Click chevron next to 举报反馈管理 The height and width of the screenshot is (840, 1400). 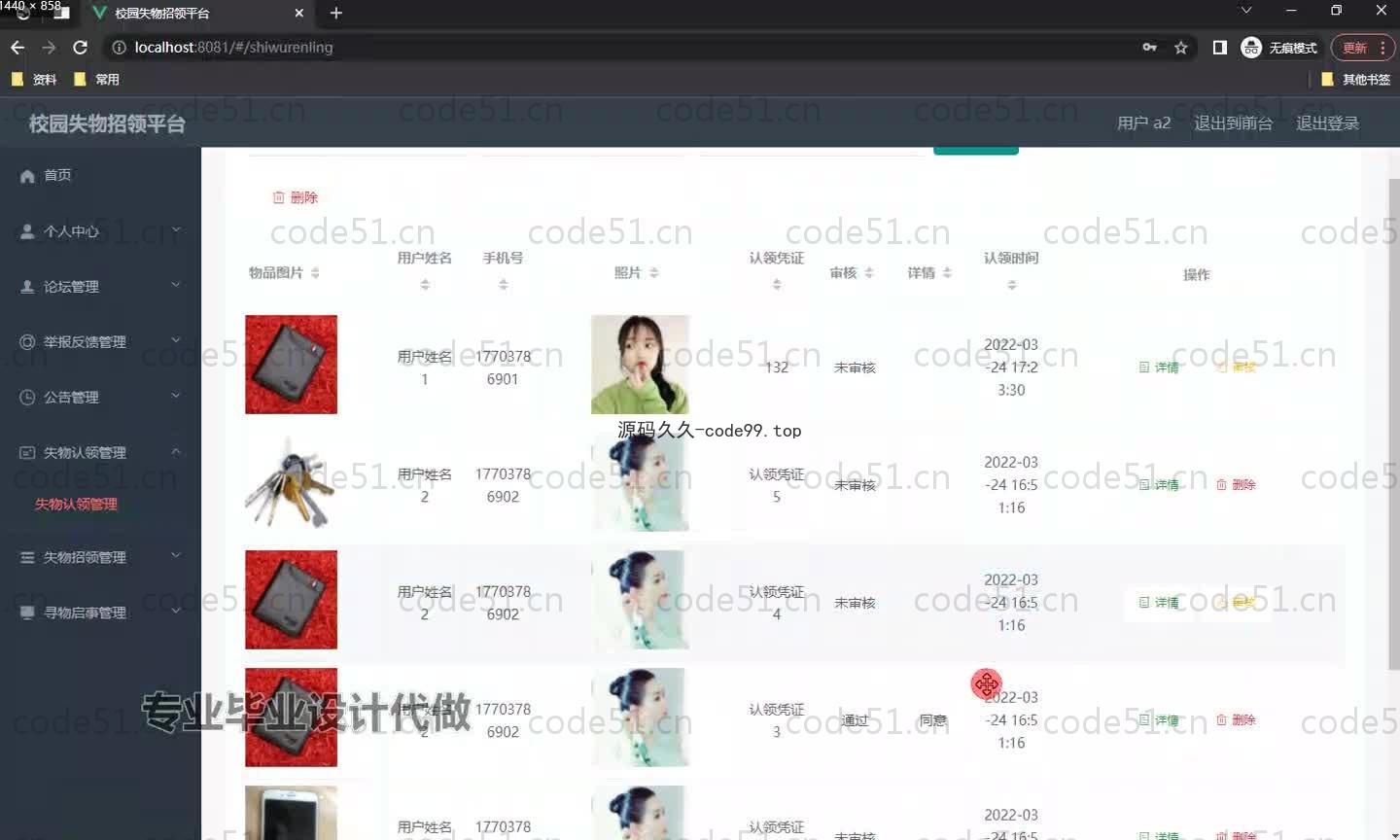coord(176,340)
